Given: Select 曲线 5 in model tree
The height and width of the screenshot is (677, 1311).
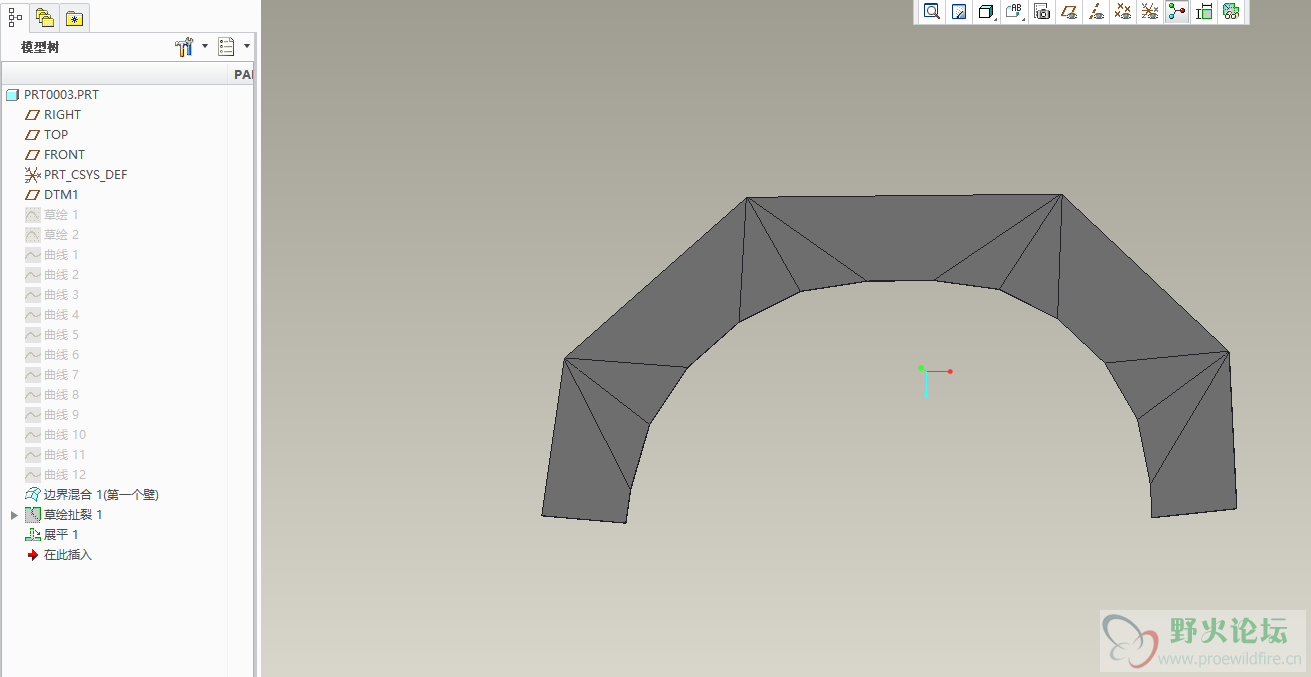Looking at the screenshot, I should 61,335.
